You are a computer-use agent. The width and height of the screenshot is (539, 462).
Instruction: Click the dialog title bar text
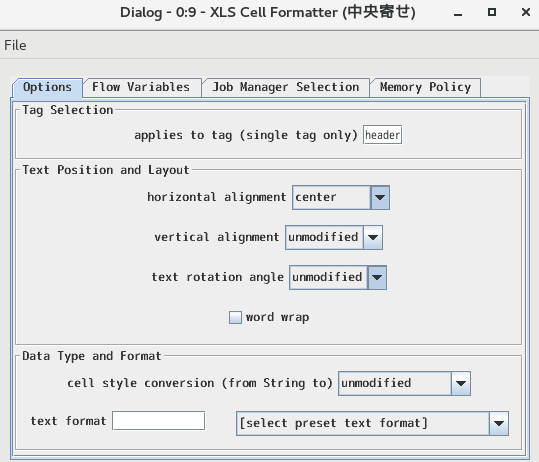pyautogui.click(x=268, y=12)
